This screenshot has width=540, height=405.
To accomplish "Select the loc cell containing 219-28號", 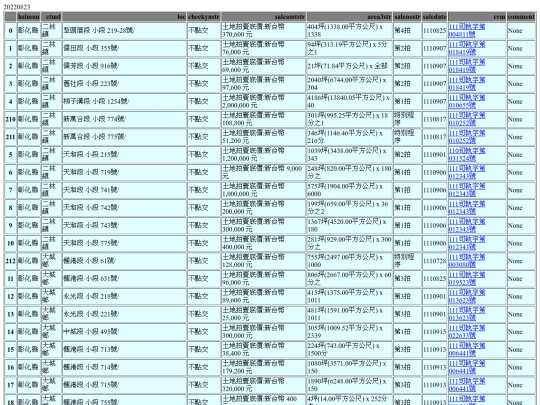I will pos(124,31).
